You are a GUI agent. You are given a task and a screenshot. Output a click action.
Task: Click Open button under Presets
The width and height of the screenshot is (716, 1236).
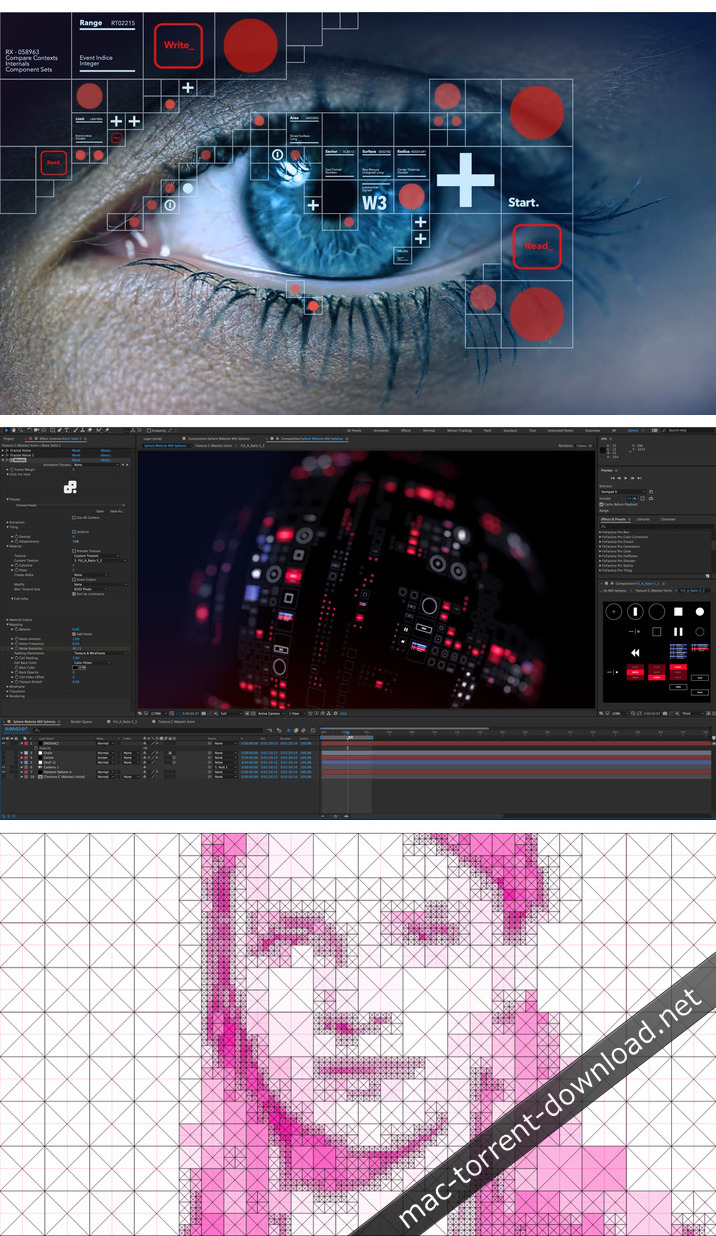(100, 511)
